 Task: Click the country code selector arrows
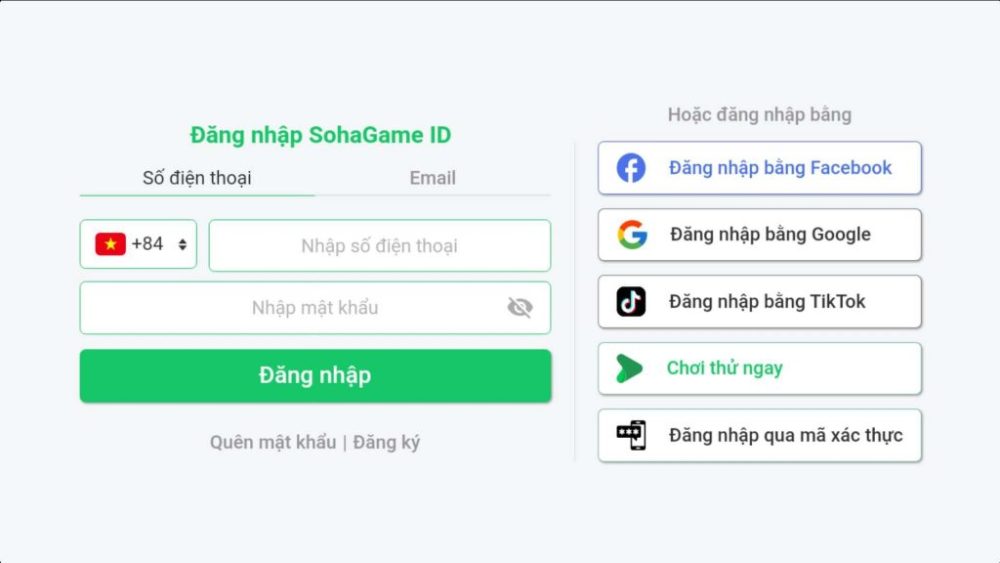coord(182,245)
